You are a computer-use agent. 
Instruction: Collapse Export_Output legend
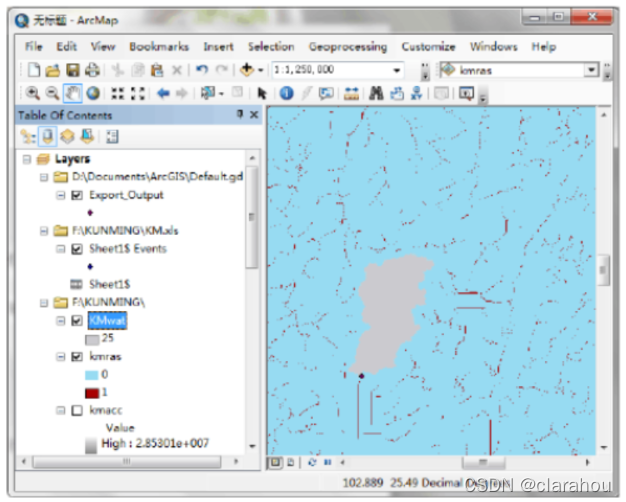(60, 195)
